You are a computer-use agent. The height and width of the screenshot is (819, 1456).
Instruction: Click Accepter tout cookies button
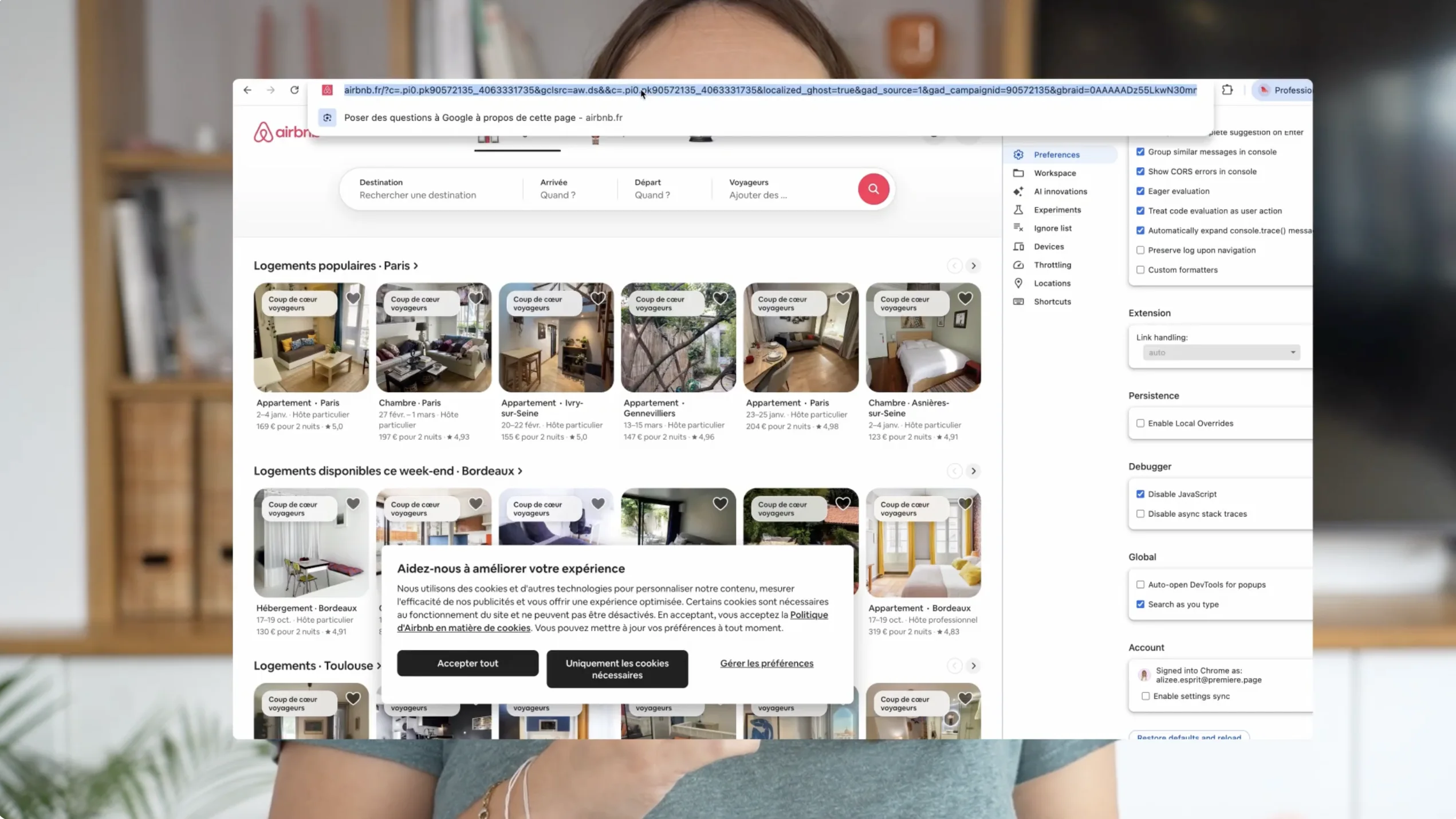point(467,663)
